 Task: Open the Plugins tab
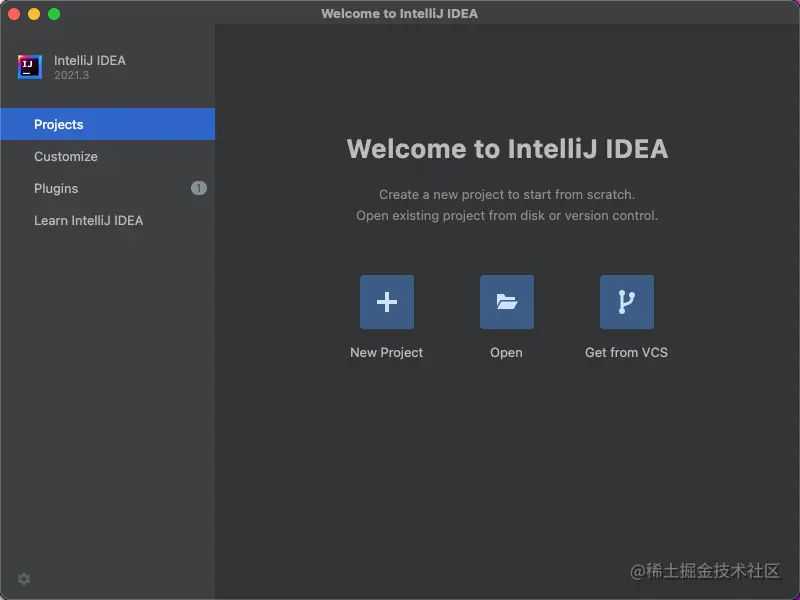pos(56,188)
